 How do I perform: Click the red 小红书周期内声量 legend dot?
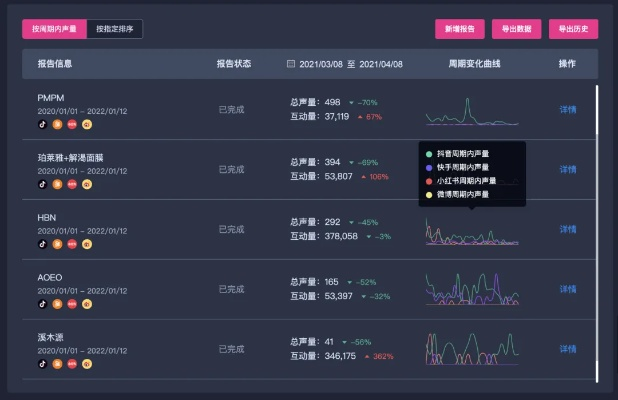point(429,181)
